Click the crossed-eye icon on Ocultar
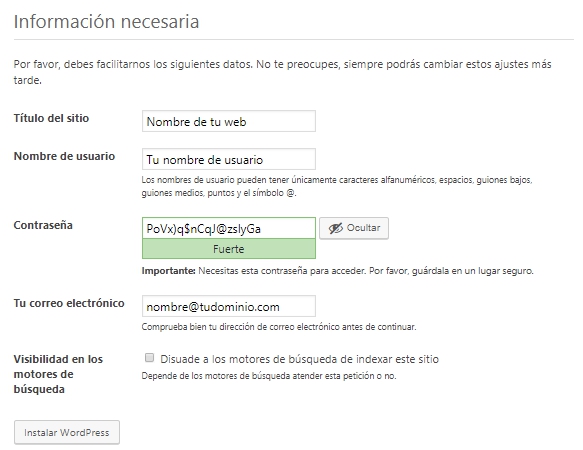Screen dimensions: 583x450 (335, 228)
